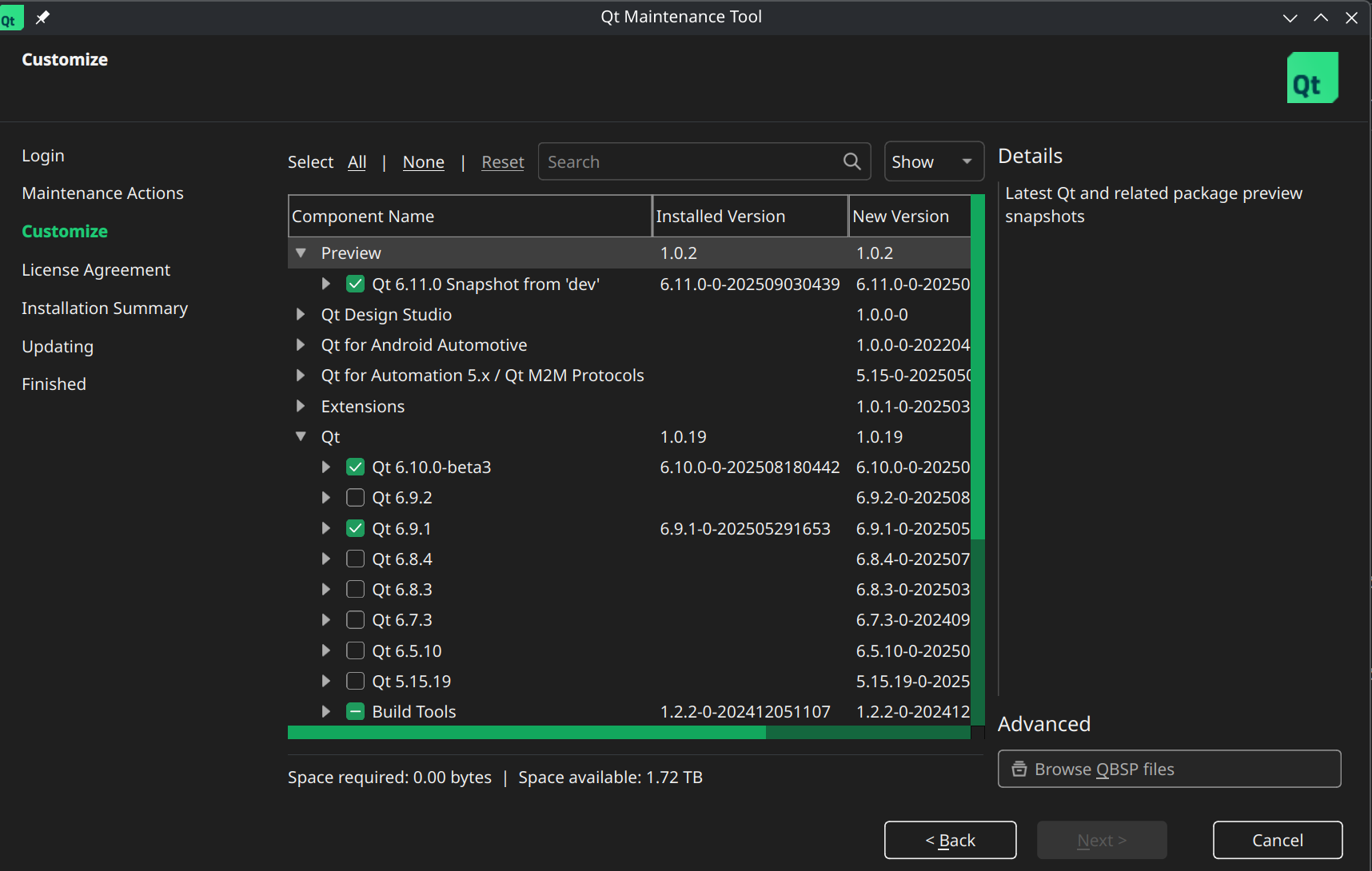Expand the Qt 5.15.19 row
This screenshot has height=871, width=1372.
tap(326, 681)
